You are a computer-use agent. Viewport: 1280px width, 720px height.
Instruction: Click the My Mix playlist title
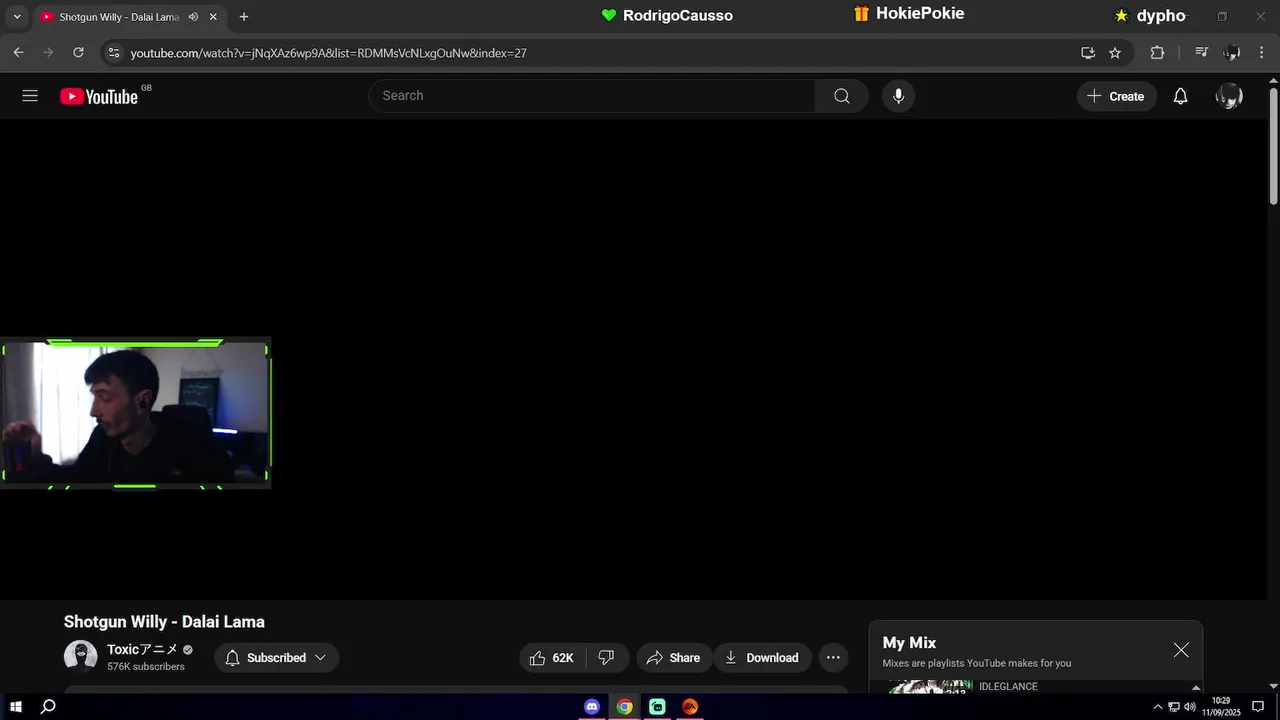(909, 643)
